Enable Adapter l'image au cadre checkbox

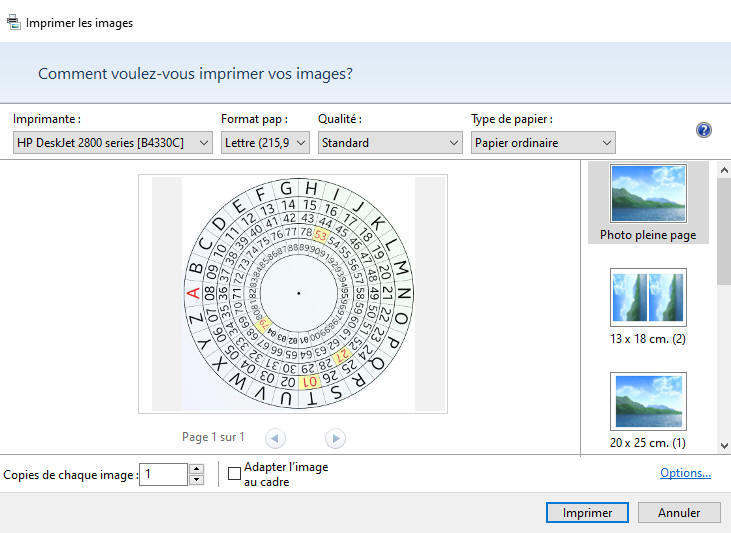[235, 474]
